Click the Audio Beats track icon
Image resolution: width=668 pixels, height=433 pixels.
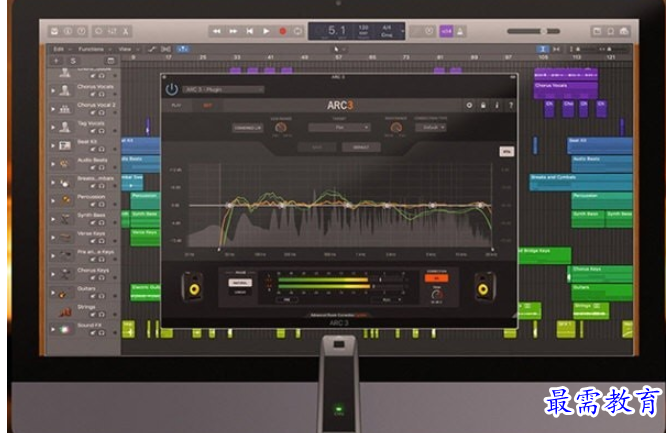[x=65, y=164]
